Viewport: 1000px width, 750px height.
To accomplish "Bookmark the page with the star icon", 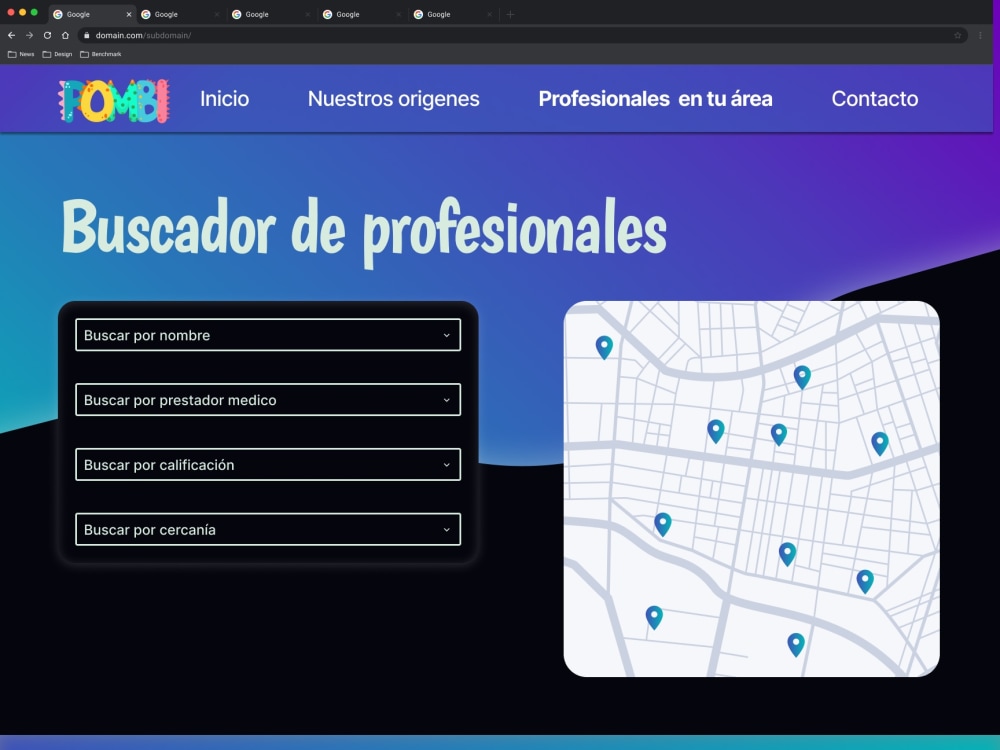I will (x=957, y=36).
